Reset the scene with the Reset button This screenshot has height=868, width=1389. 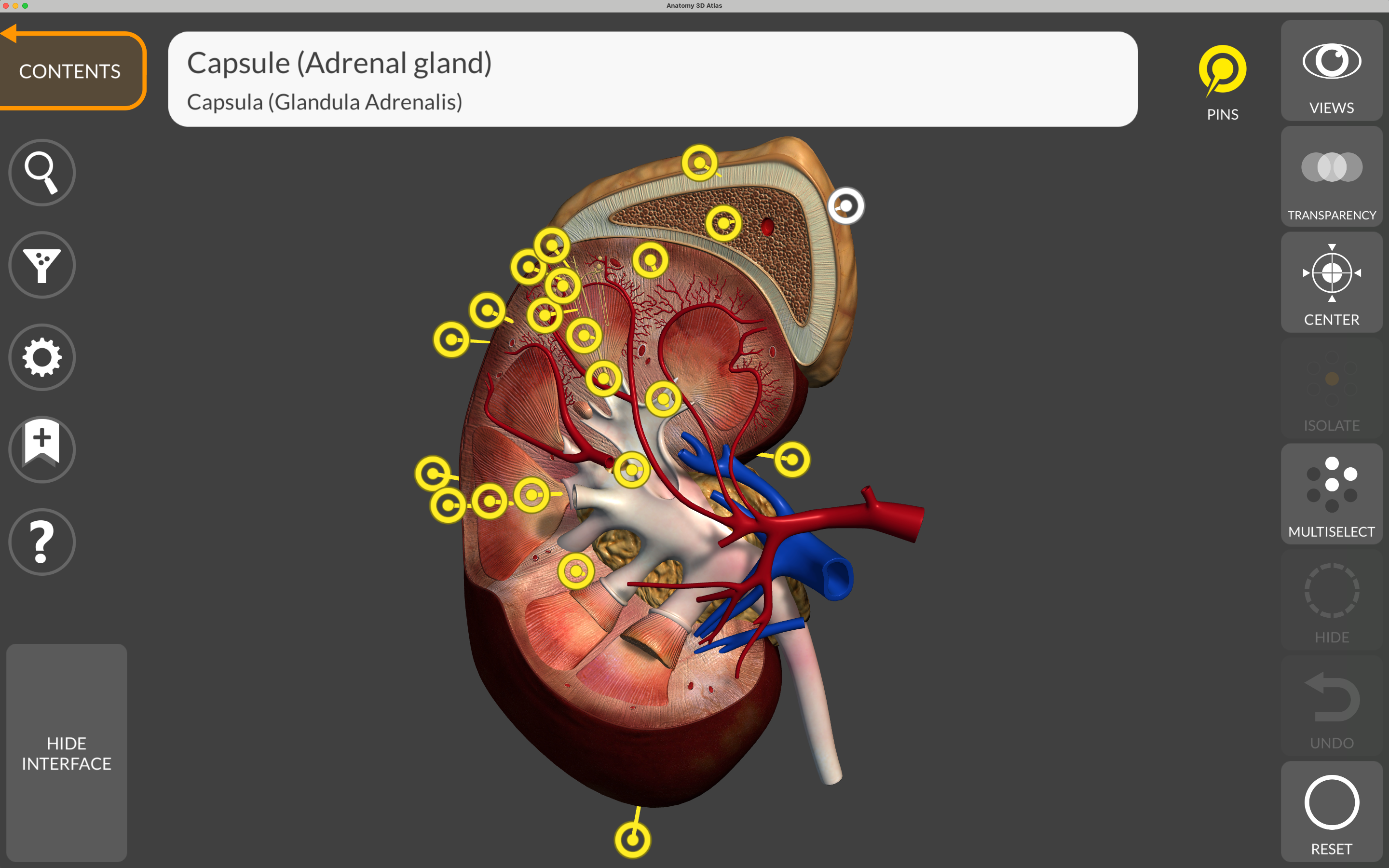pyautogui.click(x=1331, y=812)
